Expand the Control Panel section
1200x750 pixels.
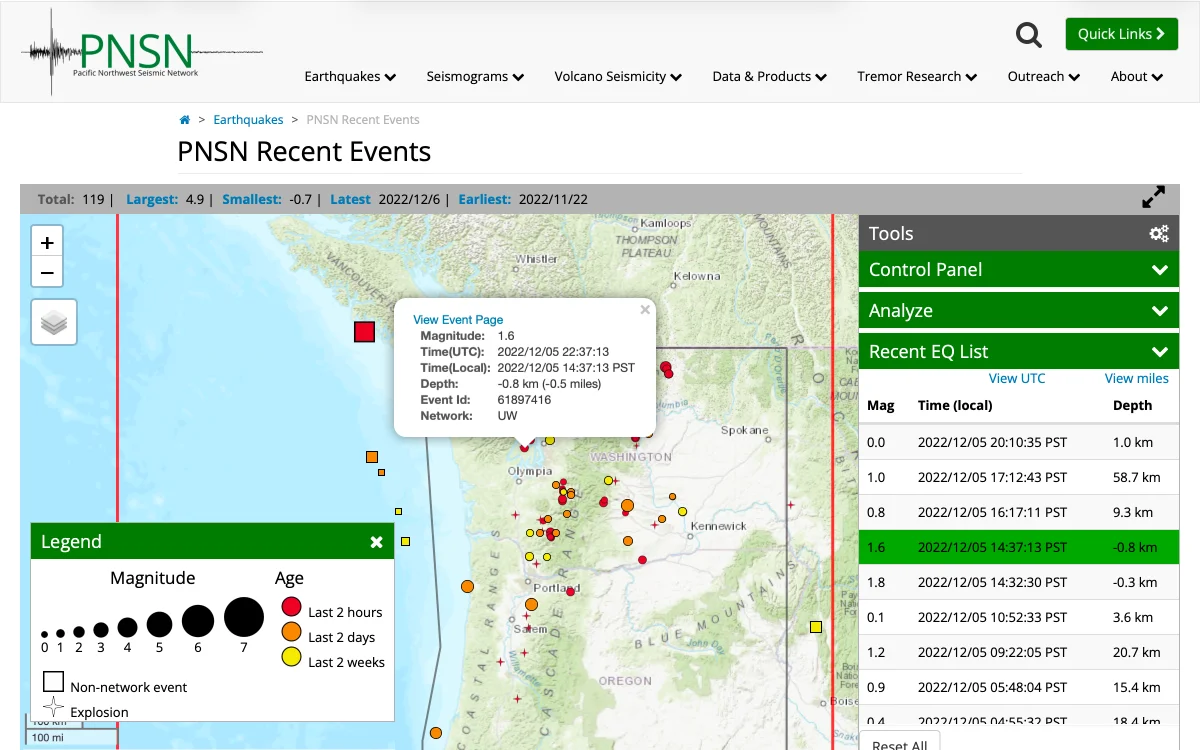(x=1019, y=270)
